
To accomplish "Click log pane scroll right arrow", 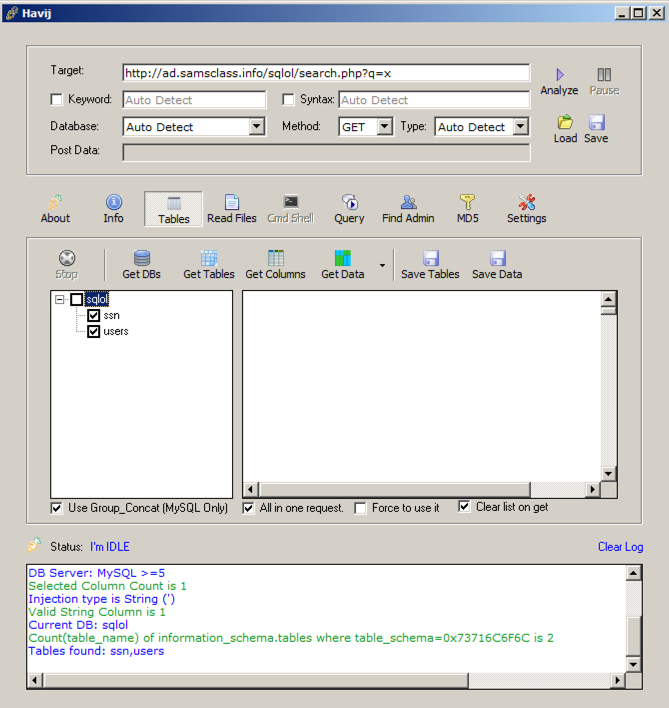I will tap(618, 680).
